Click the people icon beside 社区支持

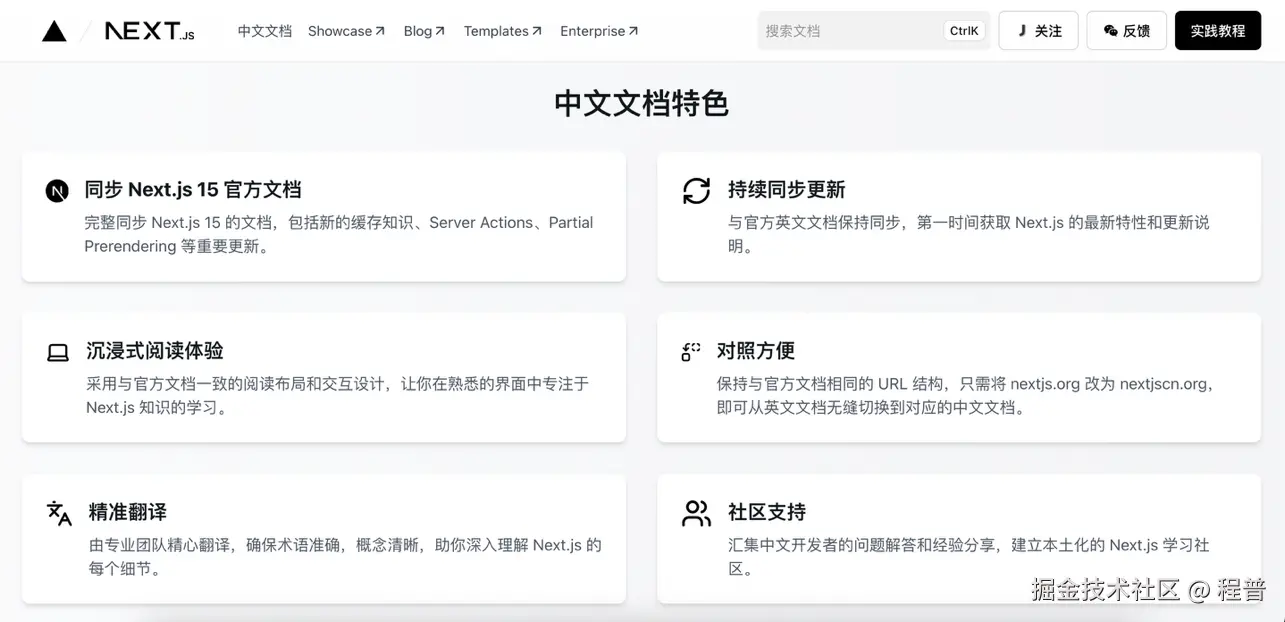pyautogui.click(x=696, y=513)
